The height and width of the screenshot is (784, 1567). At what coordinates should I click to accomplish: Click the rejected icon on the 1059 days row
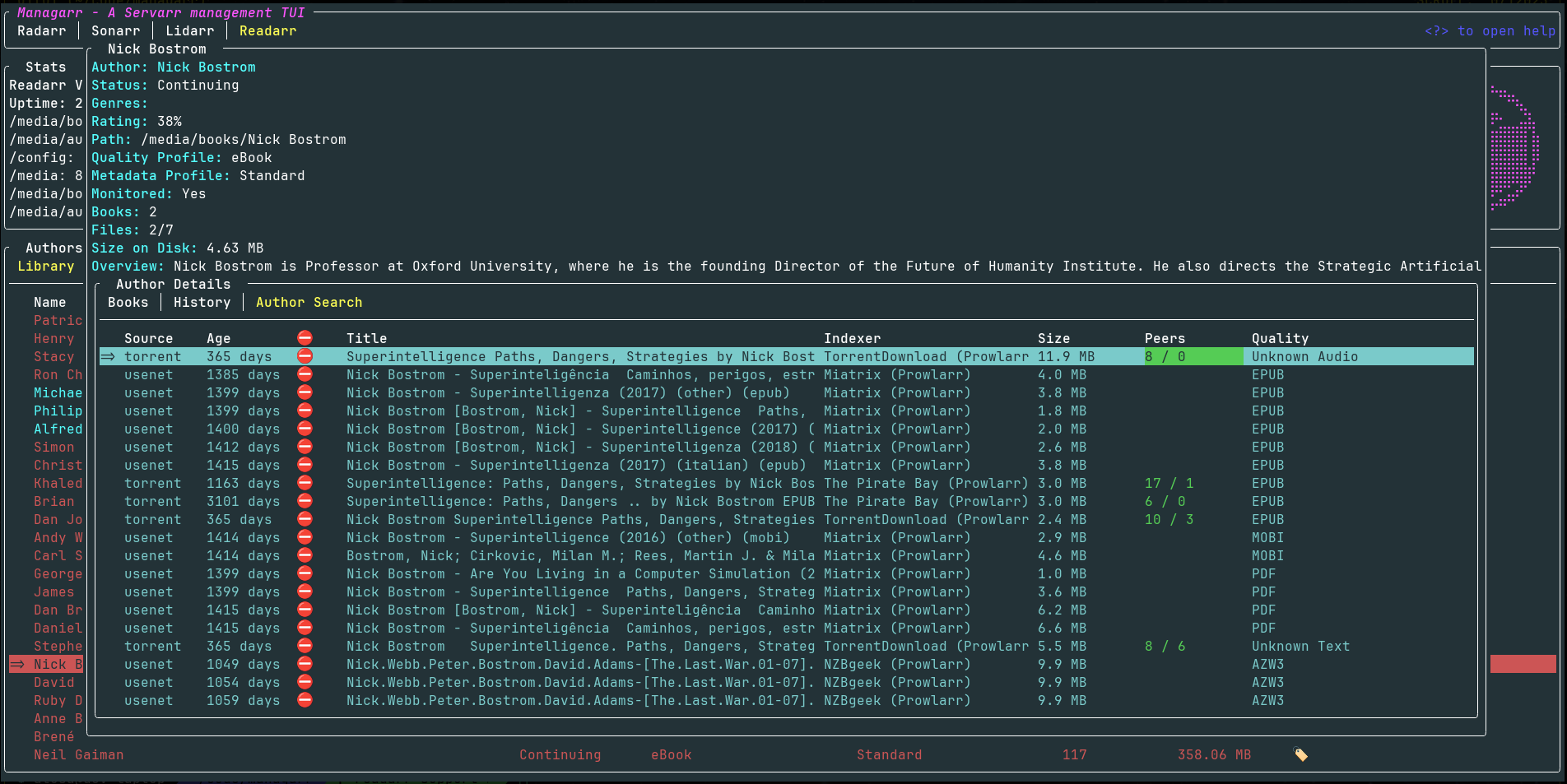[x=305, y=700]
